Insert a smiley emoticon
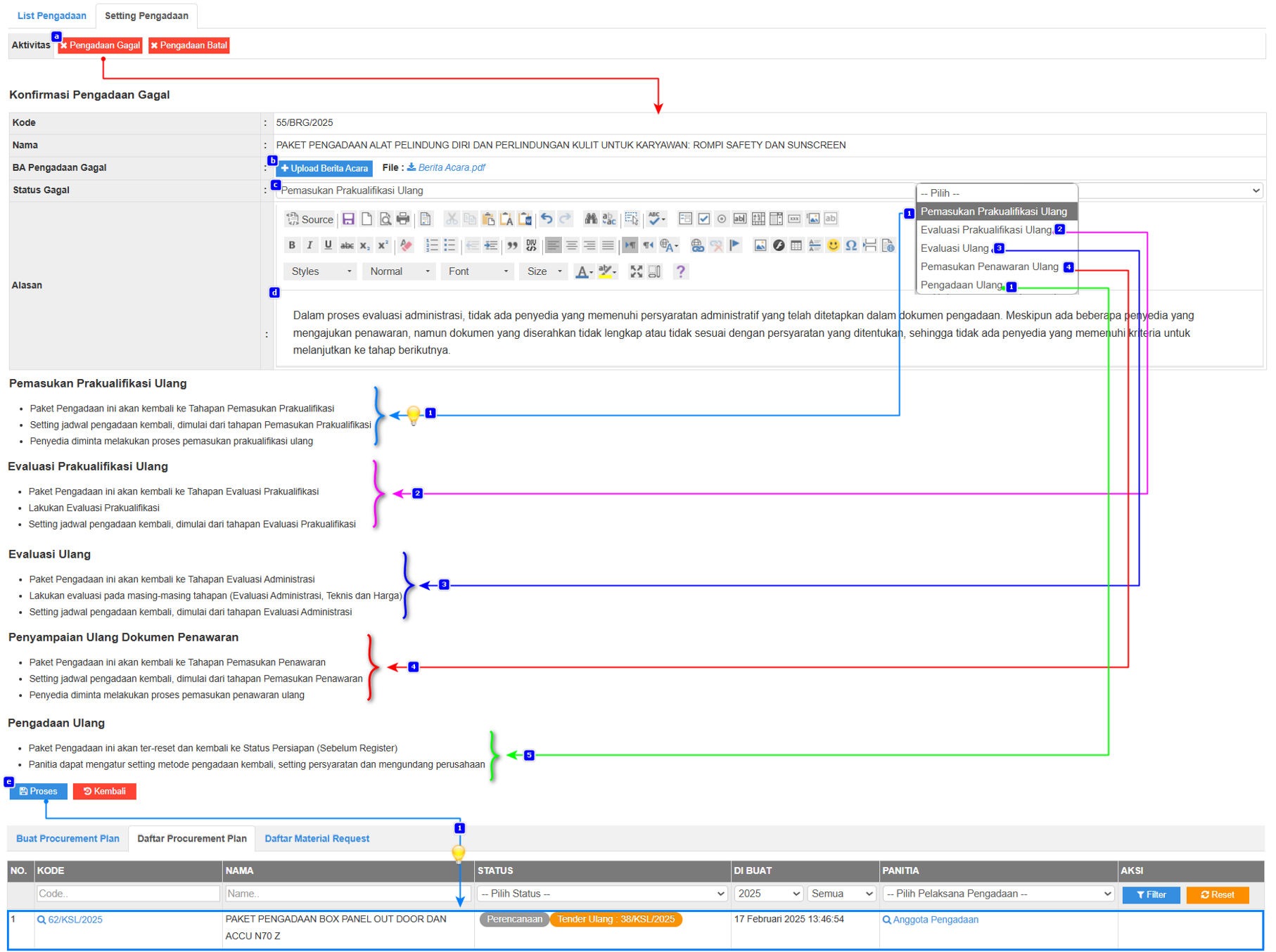1276x952 pixels. pos(833,245)
